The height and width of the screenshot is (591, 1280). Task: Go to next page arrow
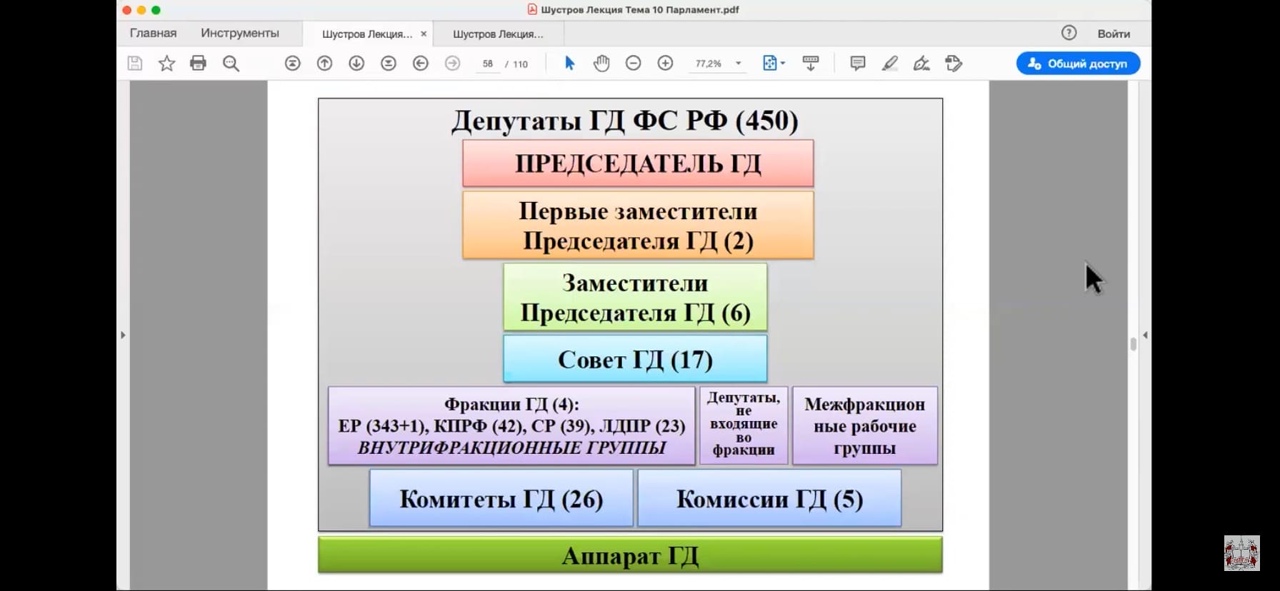356,63
